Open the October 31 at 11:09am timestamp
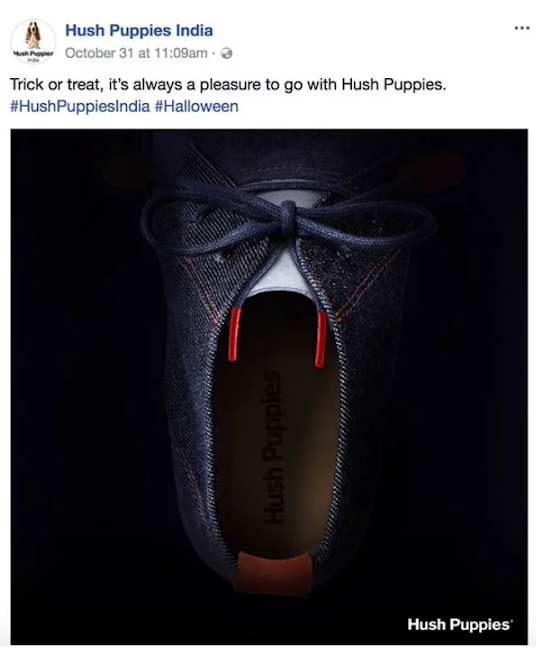Image resolution: width=536 pixels, height=652 pixels. [x=136, y=53]
